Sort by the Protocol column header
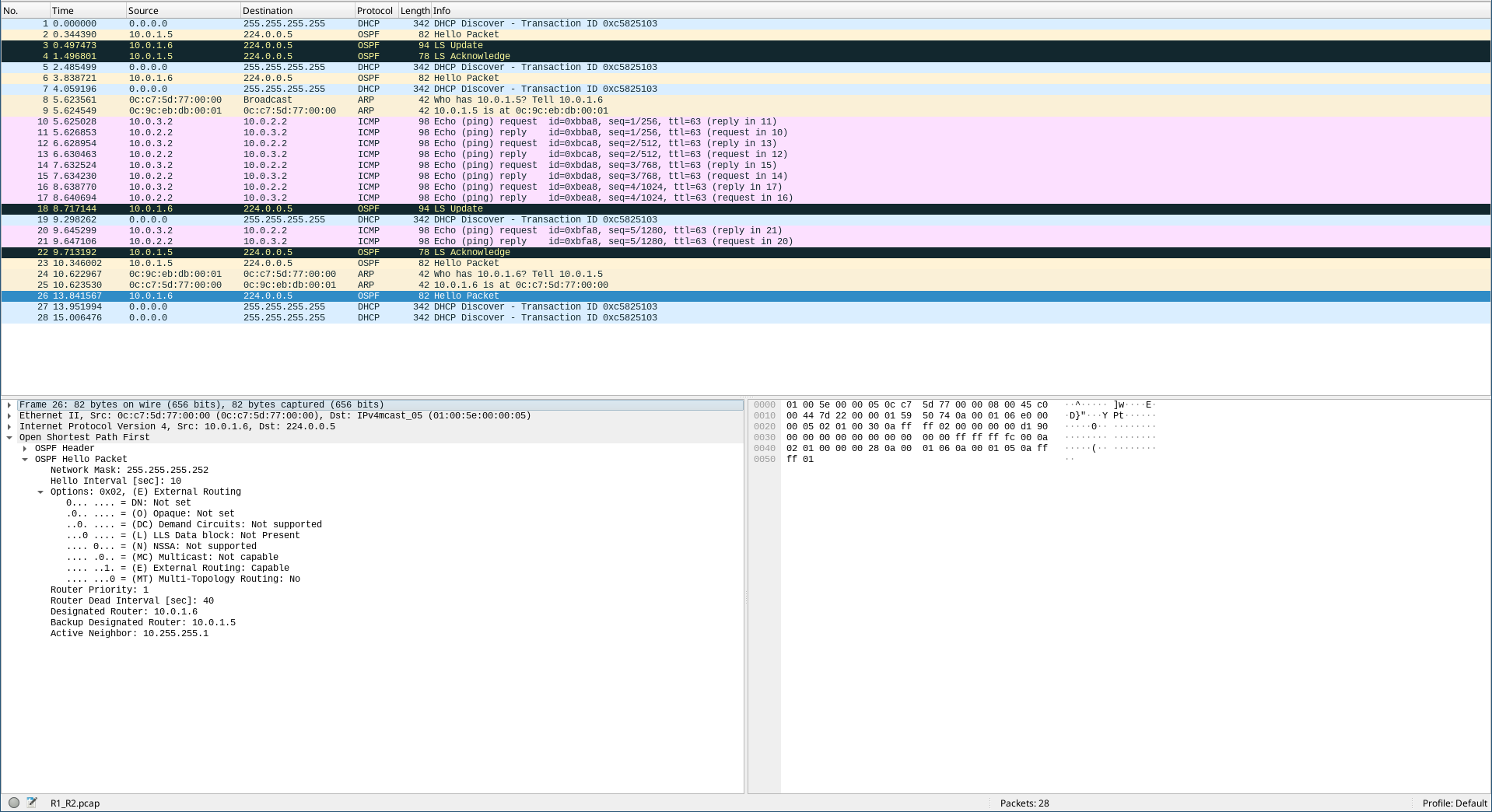The height and width of the screenshot is (812, 1492). pos(375,11)
